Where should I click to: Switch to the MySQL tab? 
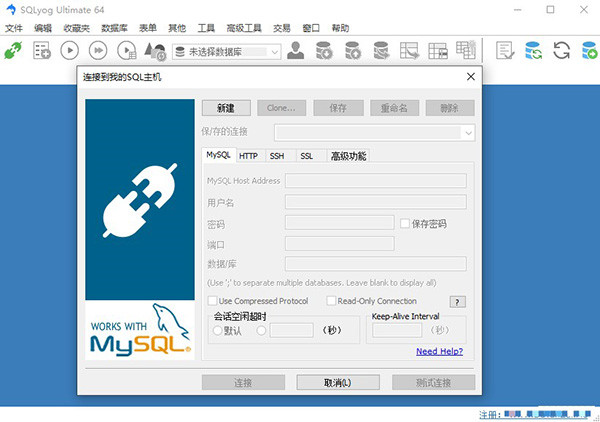(x=218, y=155)
